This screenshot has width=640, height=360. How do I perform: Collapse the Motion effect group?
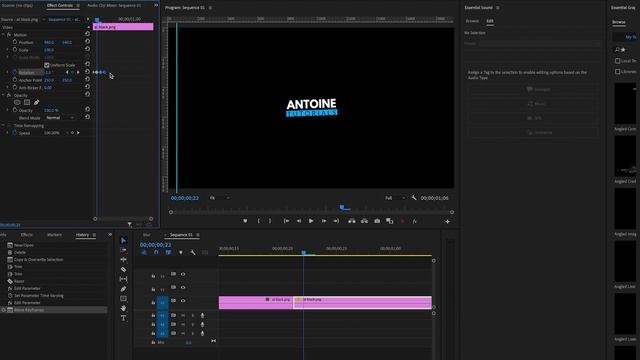click(3, 35)
